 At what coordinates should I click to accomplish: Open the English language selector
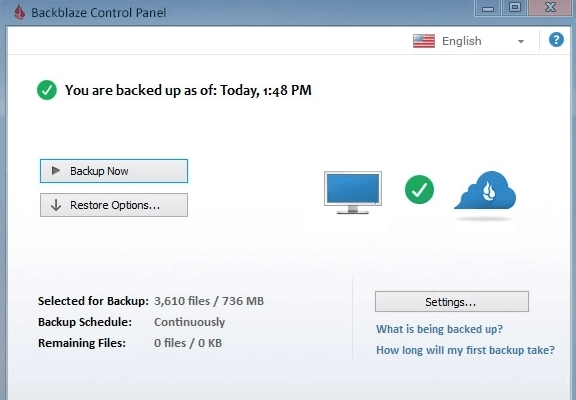tap(469, 41)
